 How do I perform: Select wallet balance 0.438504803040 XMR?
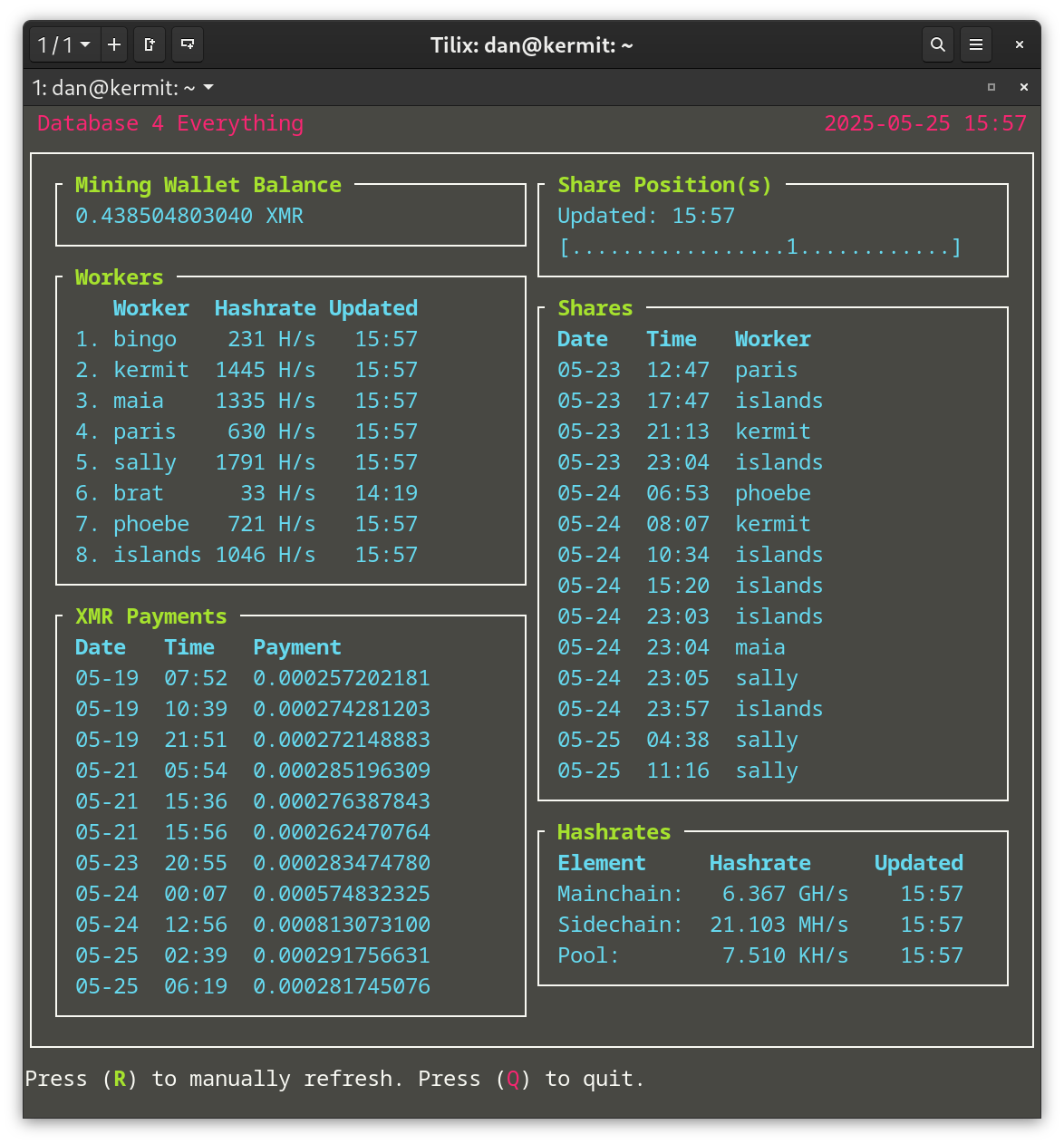tap(189, 216)
